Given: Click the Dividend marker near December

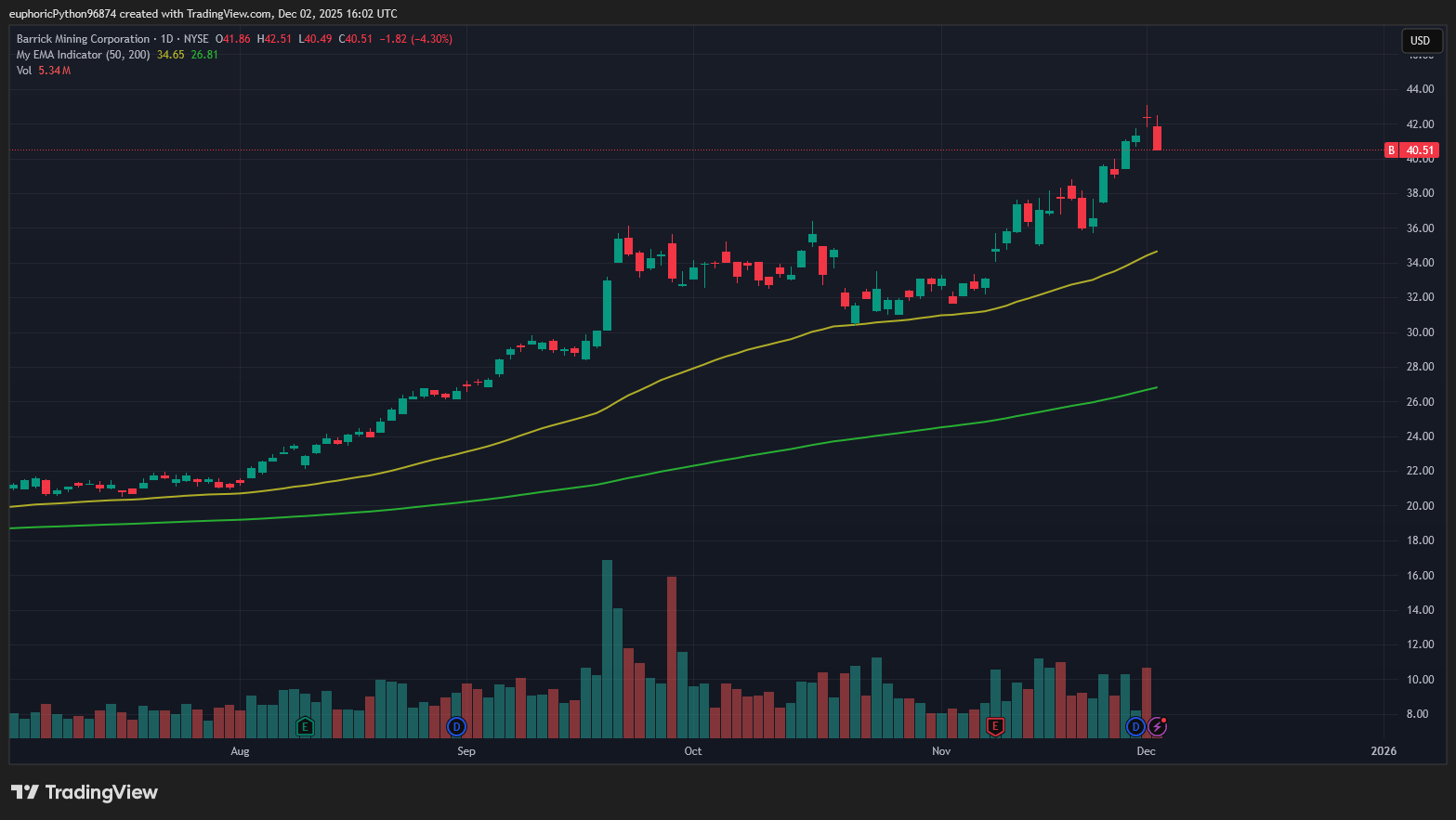Looking at the screenshot, I should [1134, 727].
